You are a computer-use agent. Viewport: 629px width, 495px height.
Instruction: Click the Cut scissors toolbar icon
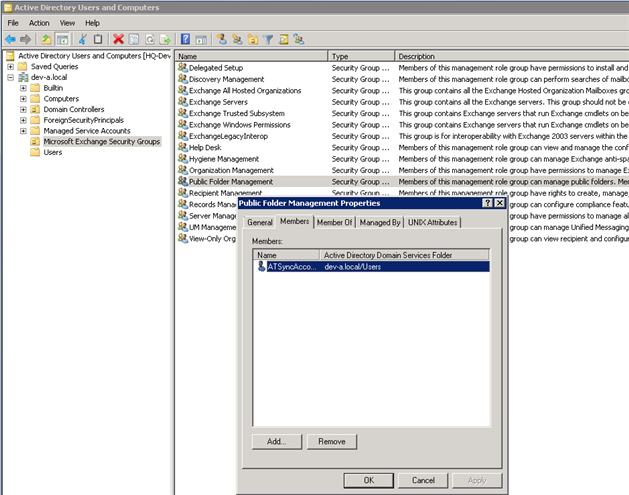pyautogui.click(x=83, y=39)
